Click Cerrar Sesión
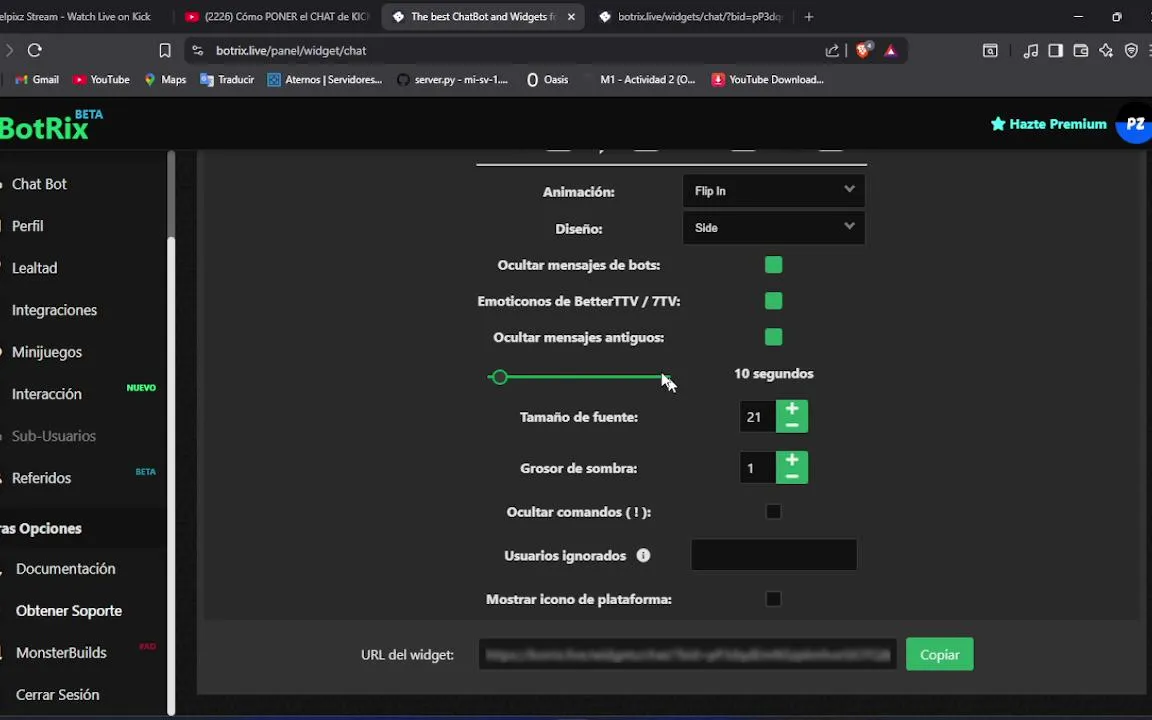This screenshot has height=720, width=1152. pos(57,694)
